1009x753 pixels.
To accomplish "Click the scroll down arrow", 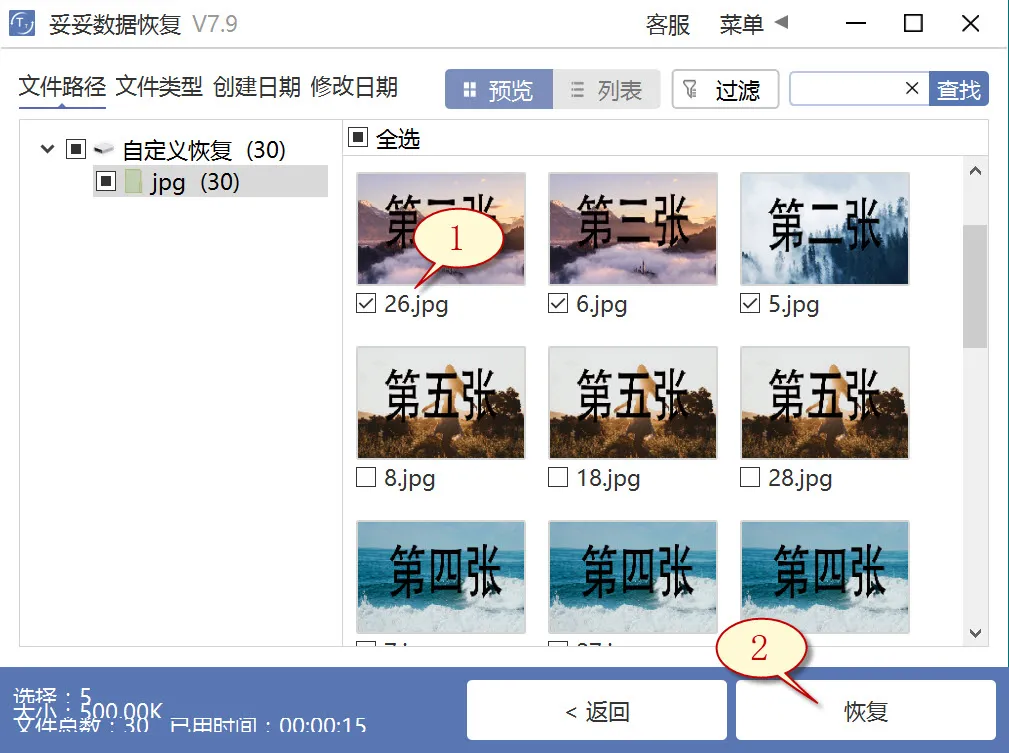I will (x=975, y=632).
